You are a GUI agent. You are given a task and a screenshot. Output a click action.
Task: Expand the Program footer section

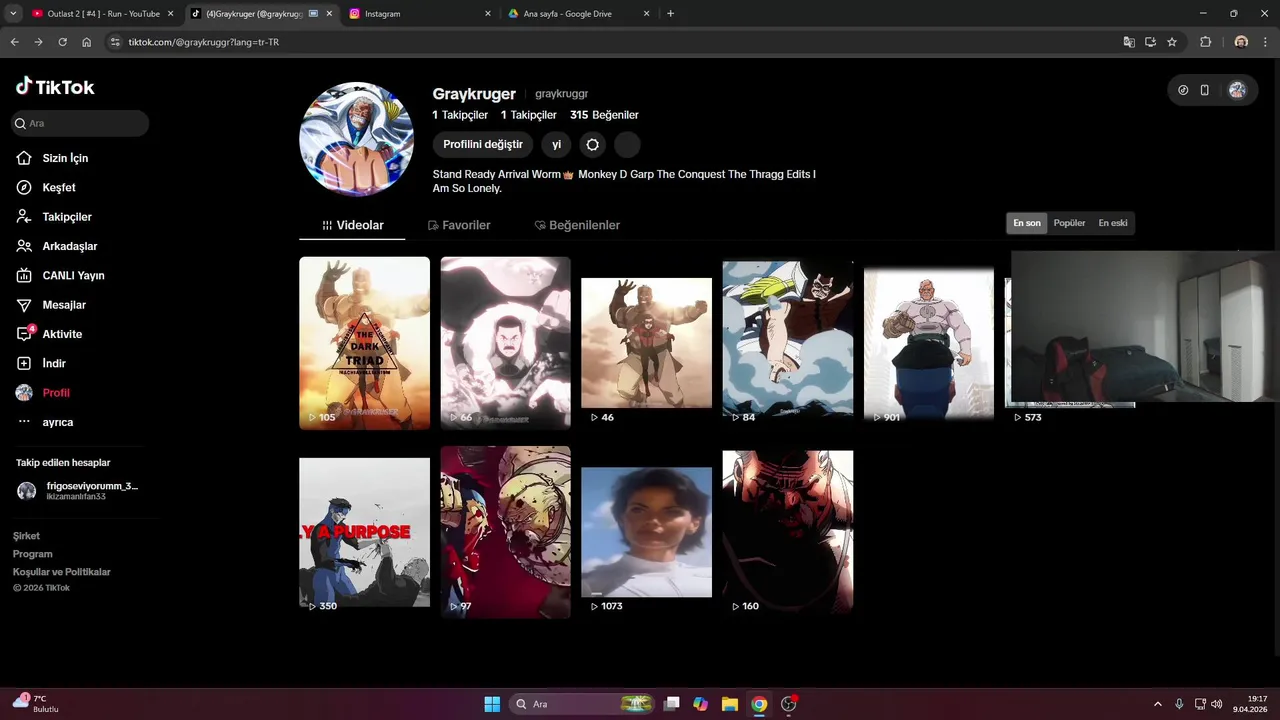[x=33, y=554]
